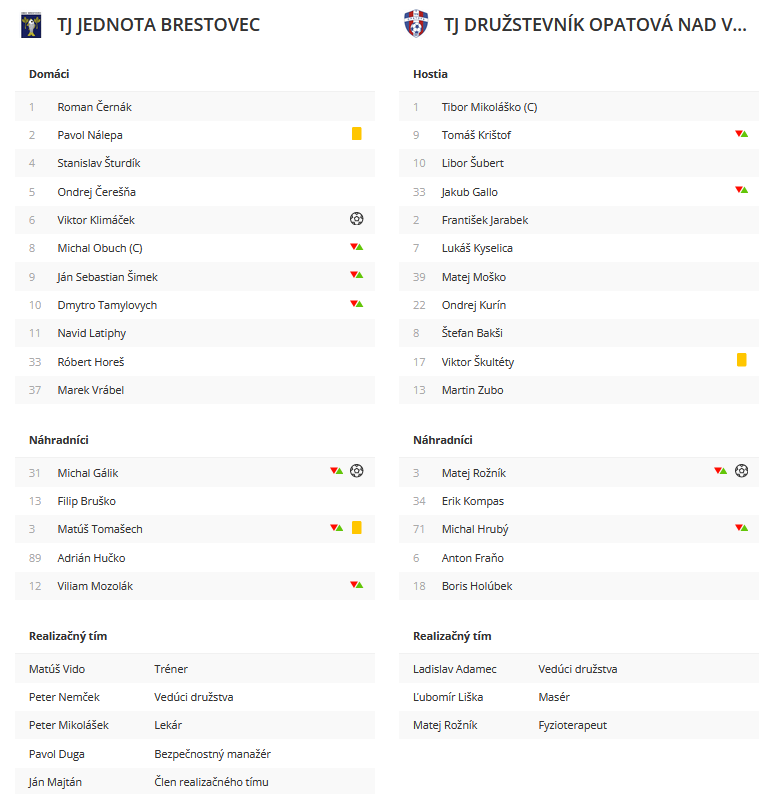Click Ladislav Adamec in Realizačný tím
Viewport: 771px width, 794px height.
(x=455, y=669)
